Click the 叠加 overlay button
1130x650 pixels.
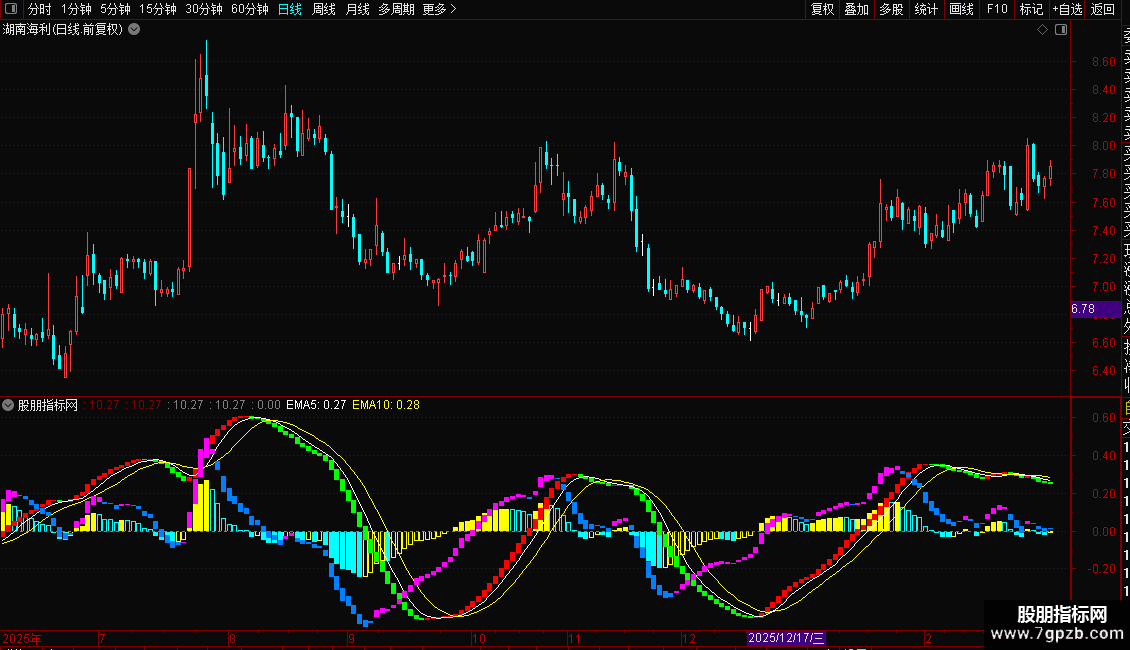pos(857,9)
